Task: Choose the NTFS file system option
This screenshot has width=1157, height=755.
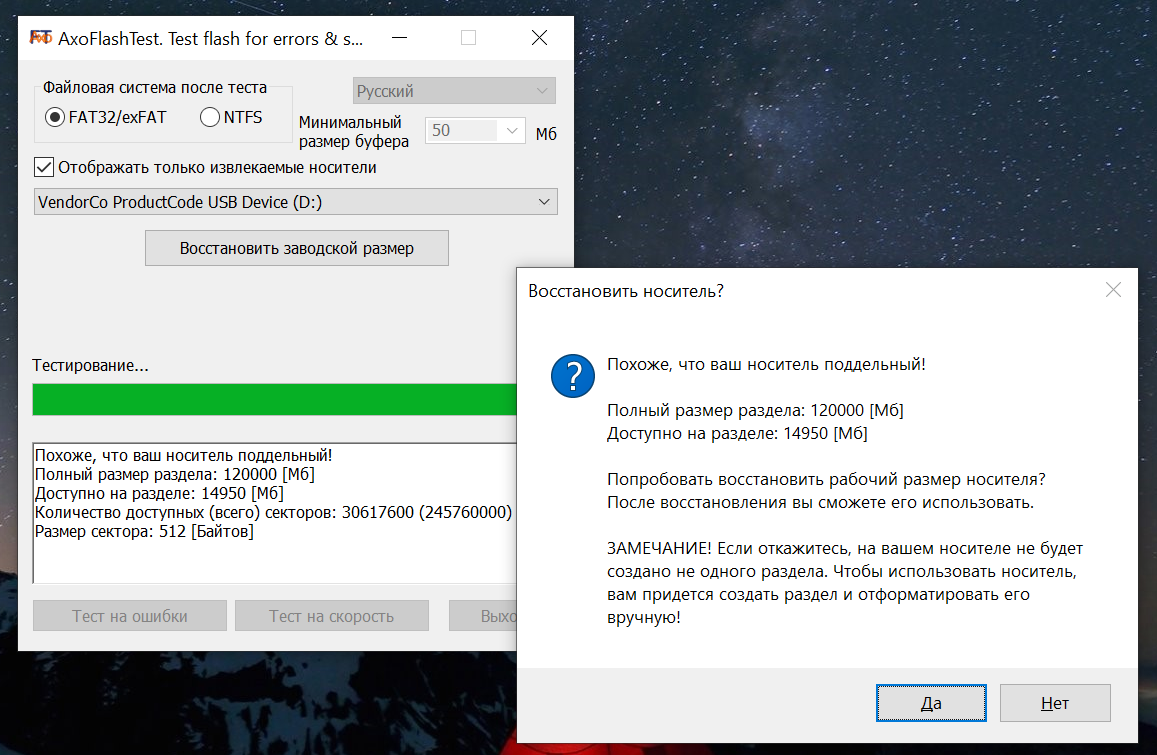Action: [210, 118]
